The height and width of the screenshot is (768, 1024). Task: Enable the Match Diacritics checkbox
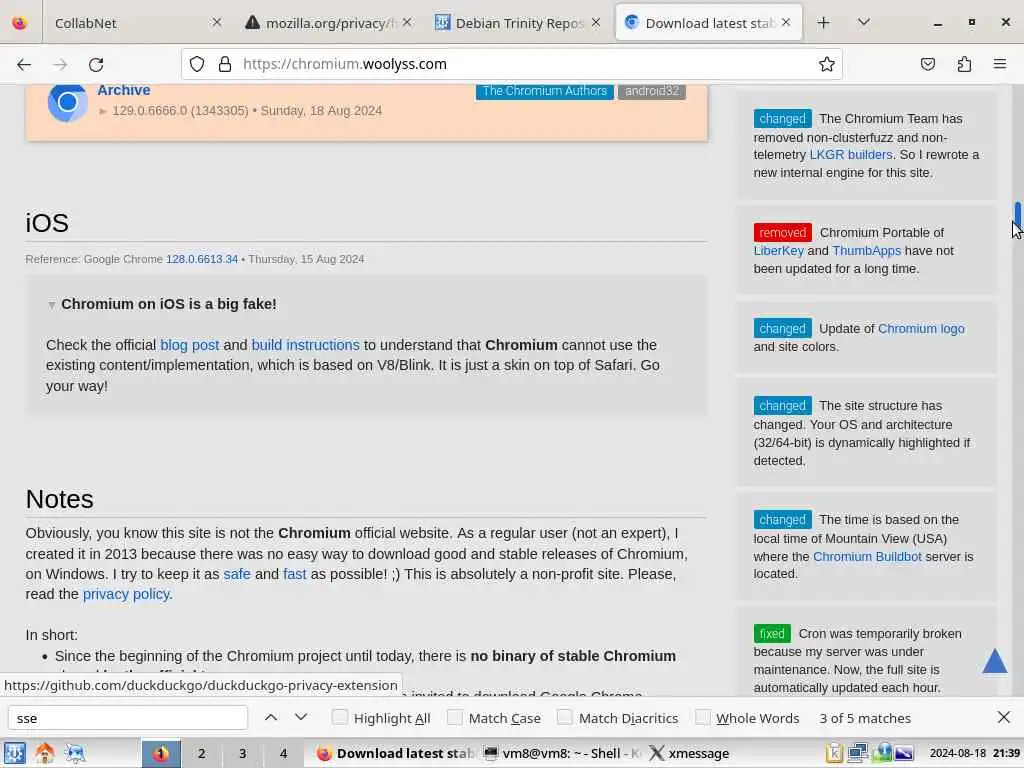click(564, 717)
